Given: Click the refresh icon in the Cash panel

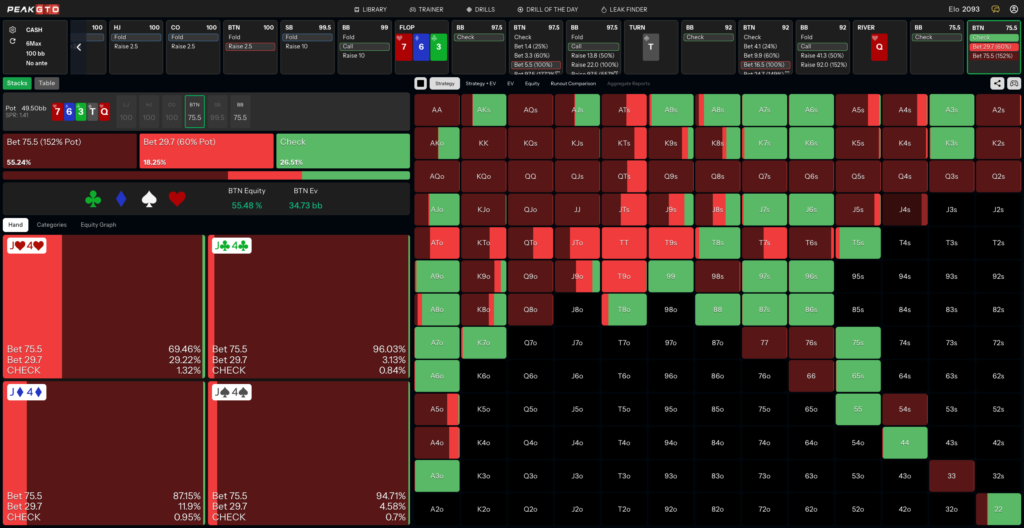Looking at the screenshot, I should [x=12, y=41].
